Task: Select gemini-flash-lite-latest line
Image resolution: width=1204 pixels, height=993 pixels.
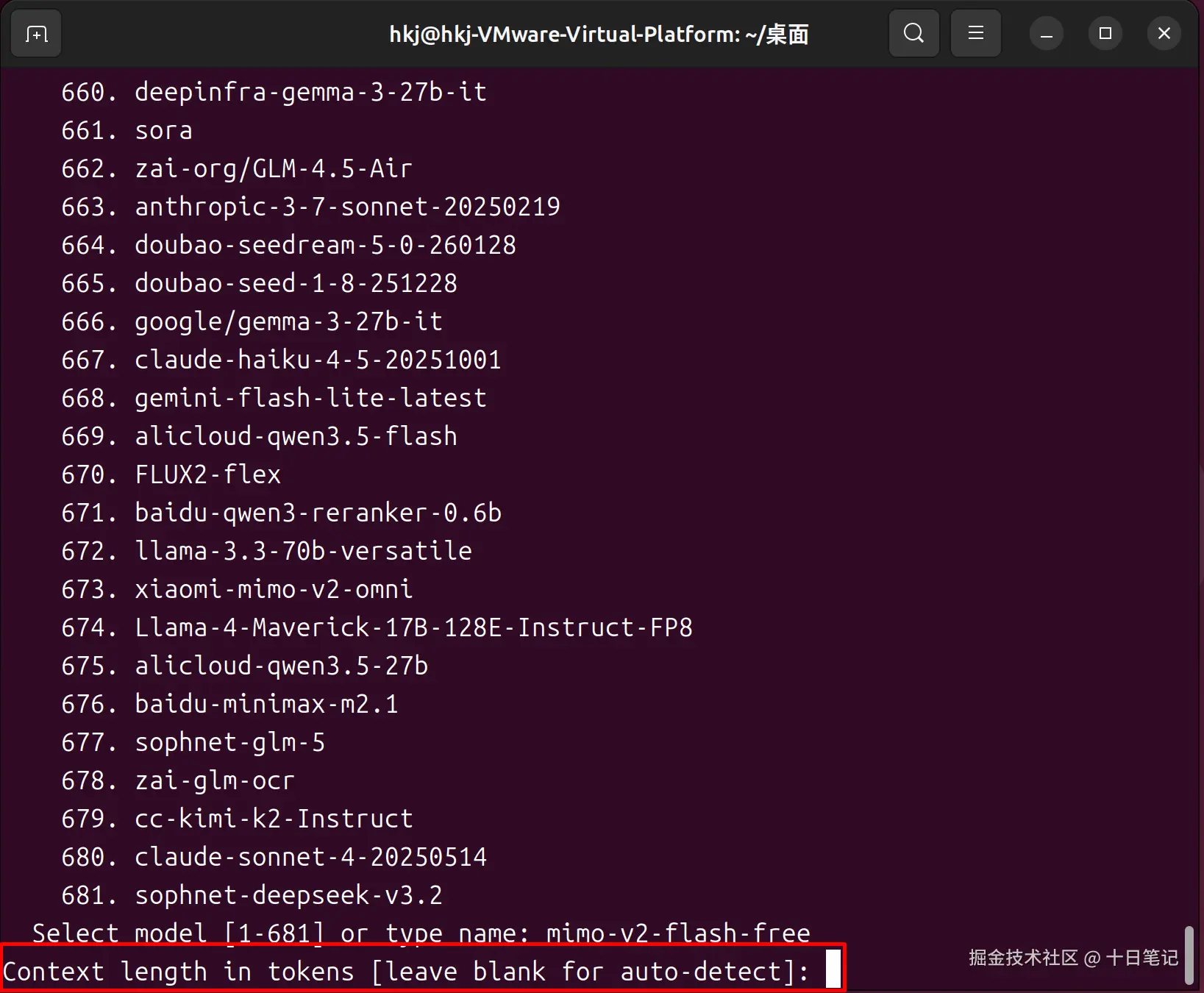Action: pos(274,398)
